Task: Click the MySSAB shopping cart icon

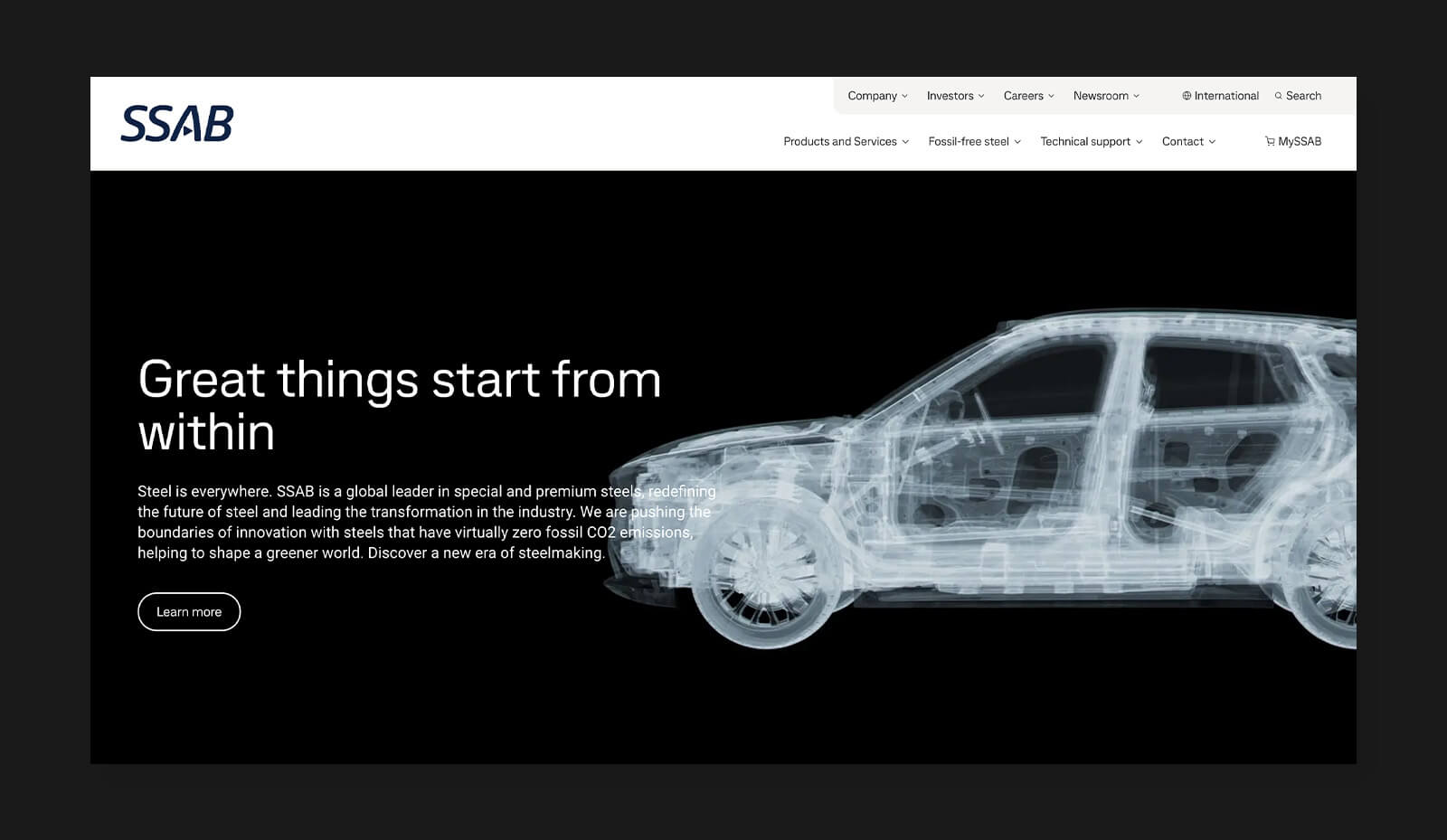Action: pos(1270,142)
